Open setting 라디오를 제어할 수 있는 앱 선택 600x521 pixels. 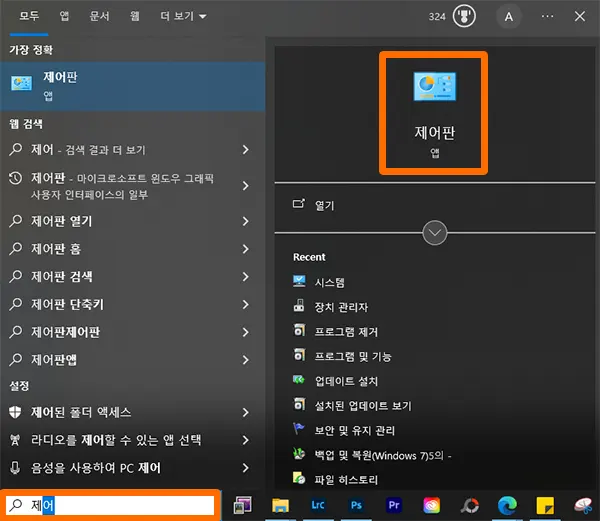(132, 440)
